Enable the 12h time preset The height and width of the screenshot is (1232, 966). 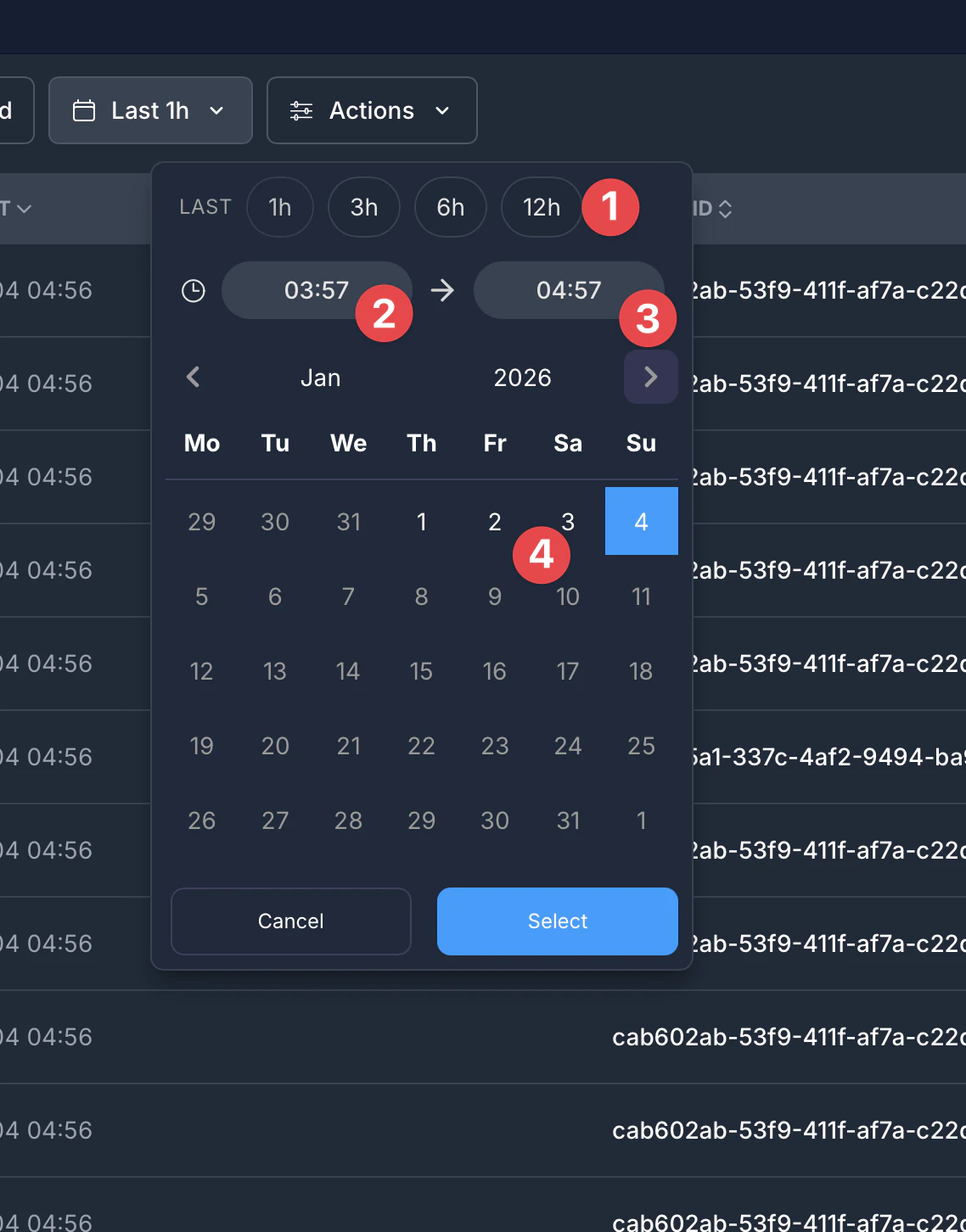pyautogui.click(x=541, y=207)
